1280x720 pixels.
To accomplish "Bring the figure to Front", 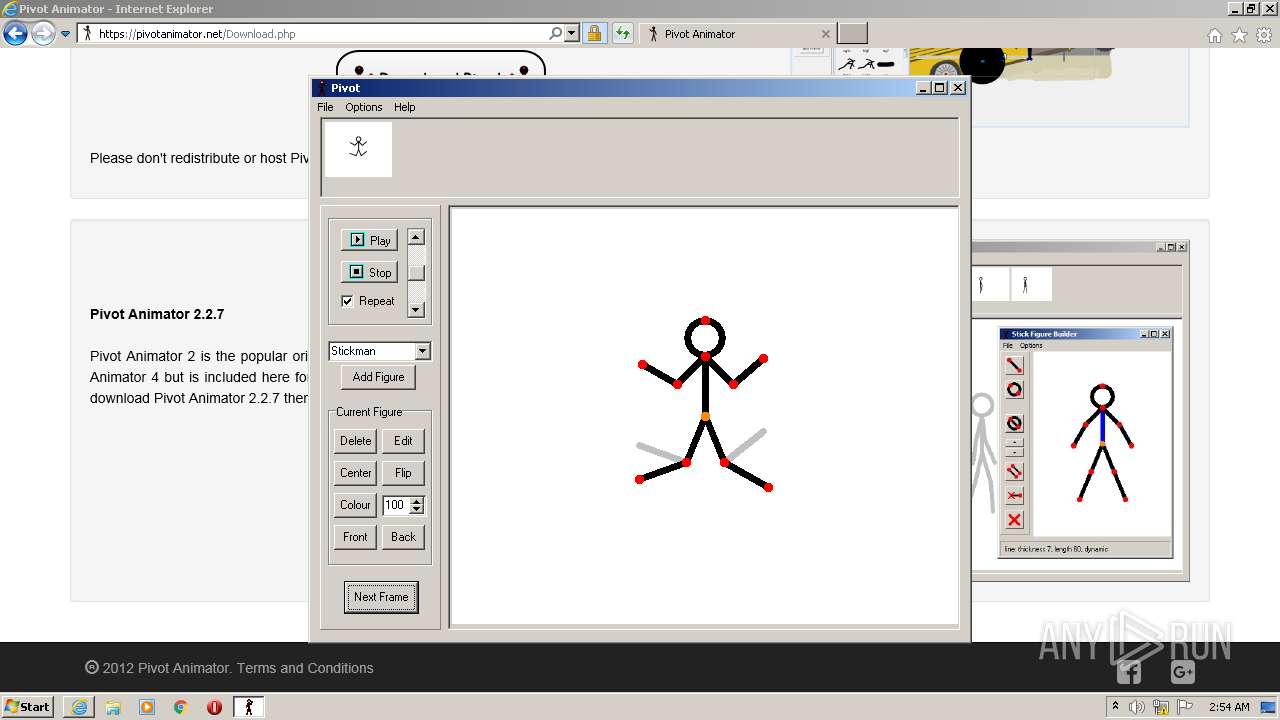I will (x=355, y=537).
